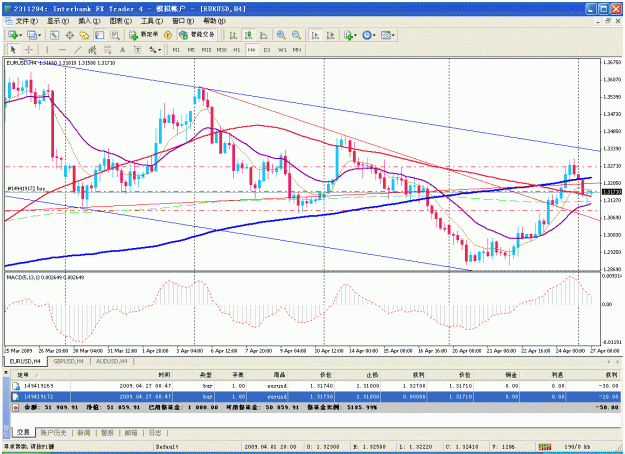Screen dimensions: 625x454
Task: Set timeframe to M15
Action: tap(206, 50)
